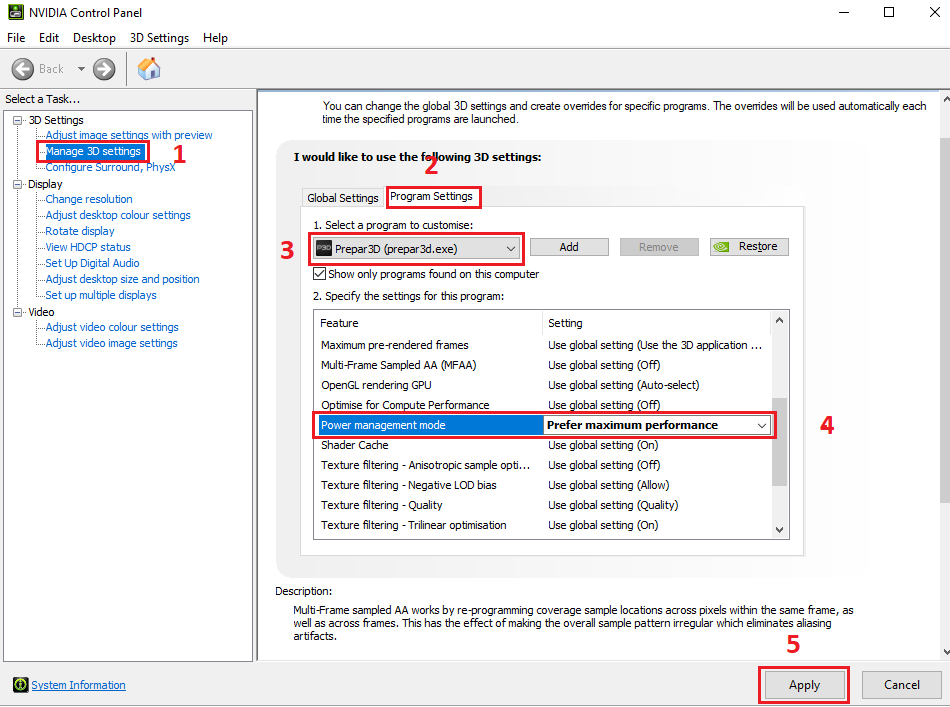
Task: Click the NVIDIA Control Panel title icon
Action: [16, 12]
